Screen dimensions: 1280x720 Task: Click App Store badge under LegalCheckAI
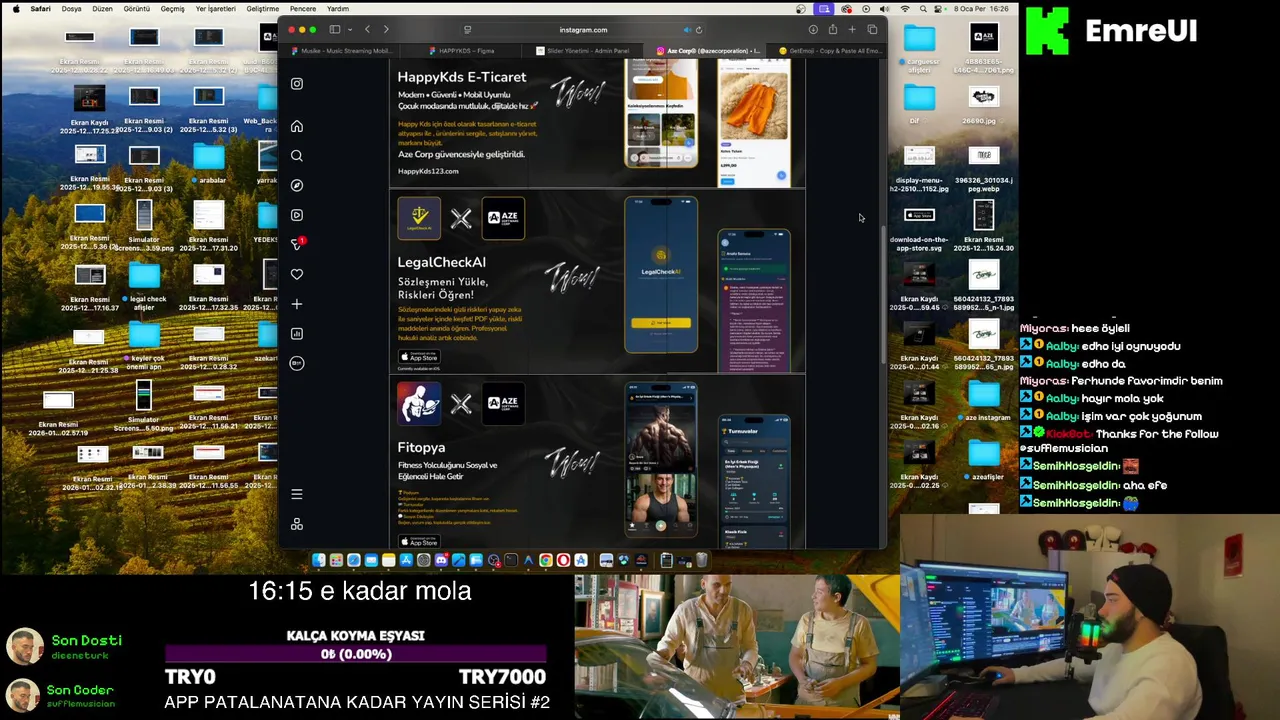[x=419, y=357]
